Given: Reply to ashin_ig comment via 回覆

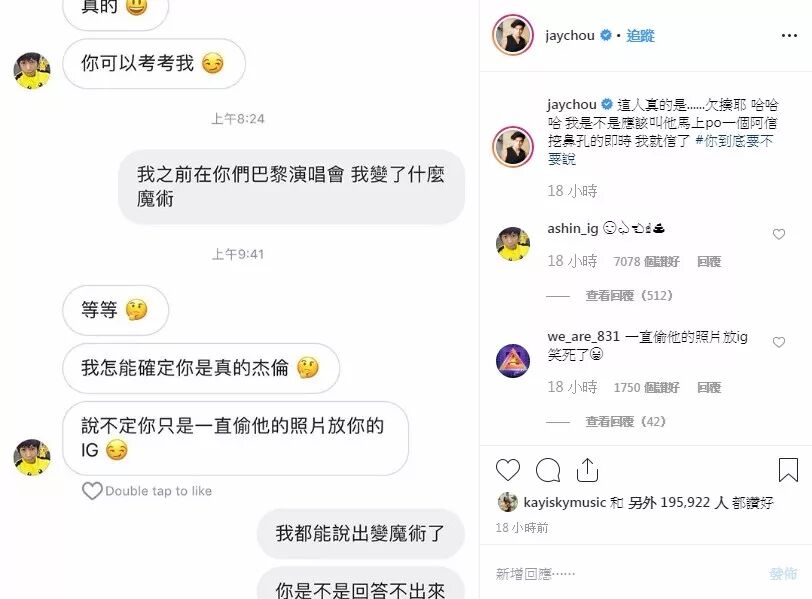Looking at the screenshot, I should coord(709,262).
